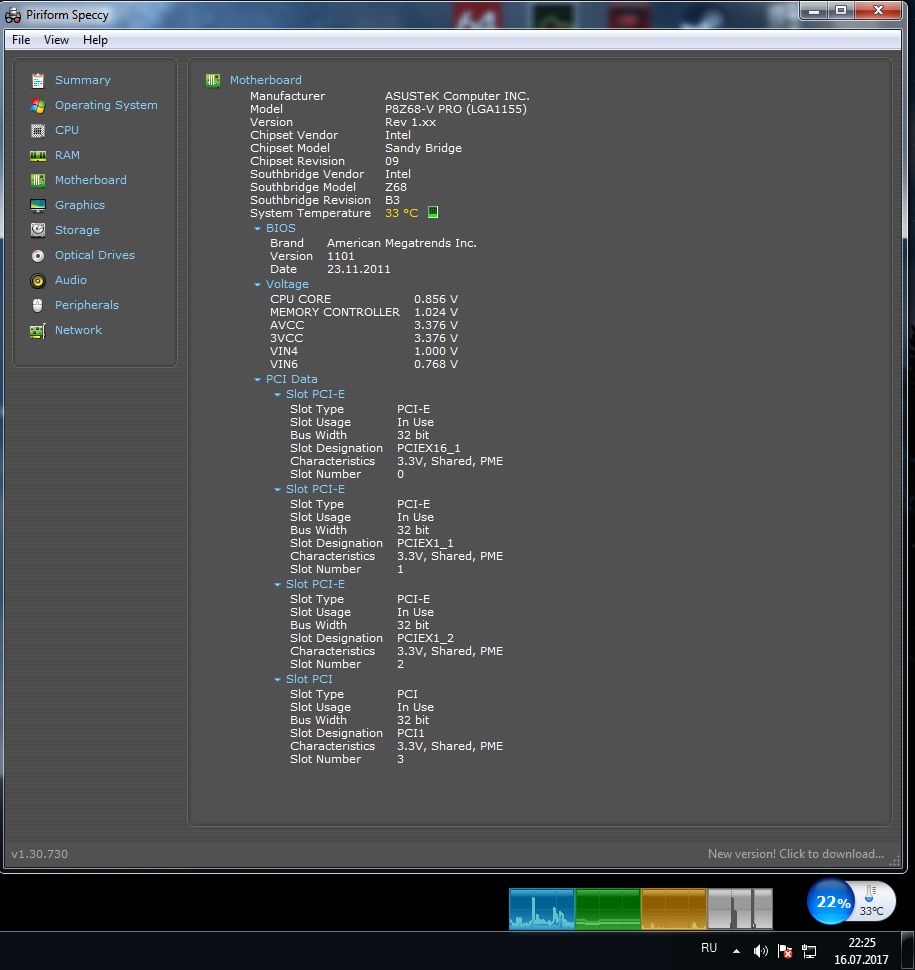Image resolution: width=915 pixels, height=970 pixels.
Task: Open the Operating System section
Action: tap(106, 105)
